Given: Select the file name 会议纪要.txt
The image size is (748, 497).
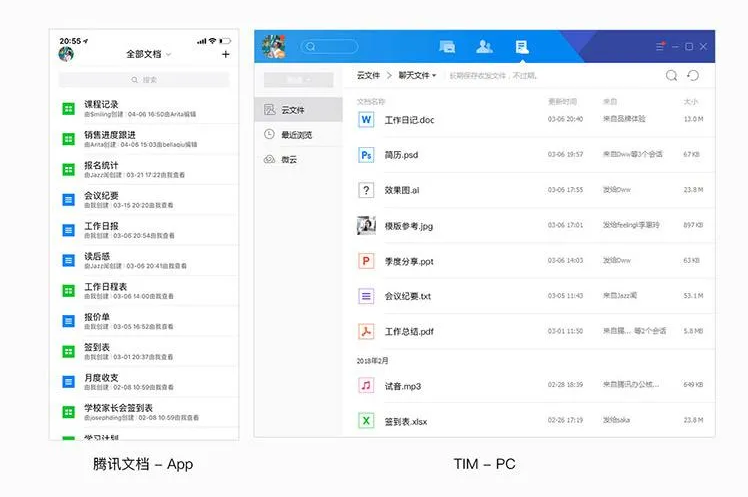Looking at the screenshot, I should coord(407,296).
